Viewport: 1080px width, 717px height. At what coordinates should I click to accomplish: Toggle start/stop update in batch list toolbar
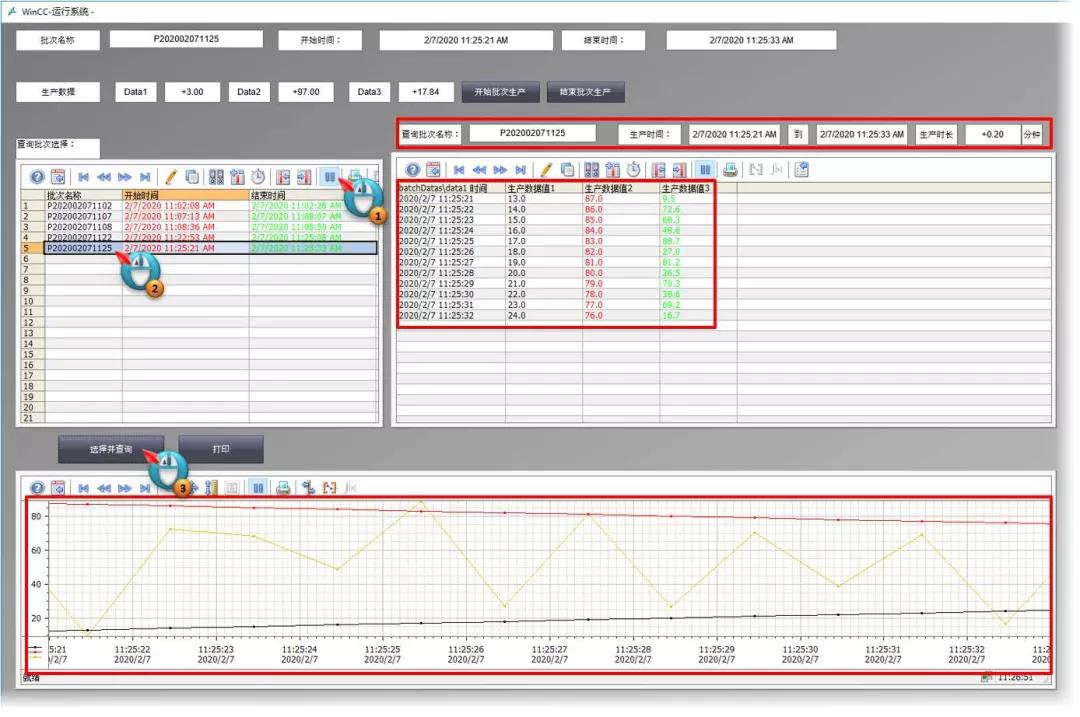click(x=328, y=176)
